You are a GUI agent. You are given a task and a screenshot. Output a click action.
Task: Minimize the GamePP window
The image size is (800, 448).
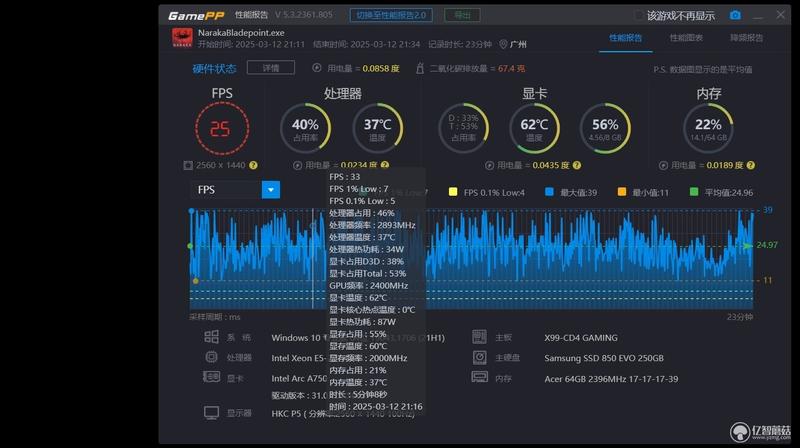pyautogui.click(x=758, y=16)
